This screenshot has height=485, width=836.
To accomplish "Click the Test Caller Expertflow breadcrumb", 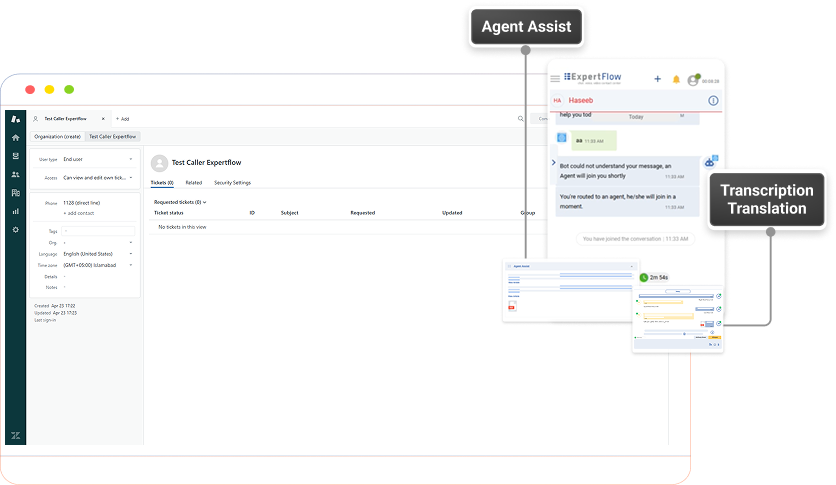I will click(x=112, y=136).
